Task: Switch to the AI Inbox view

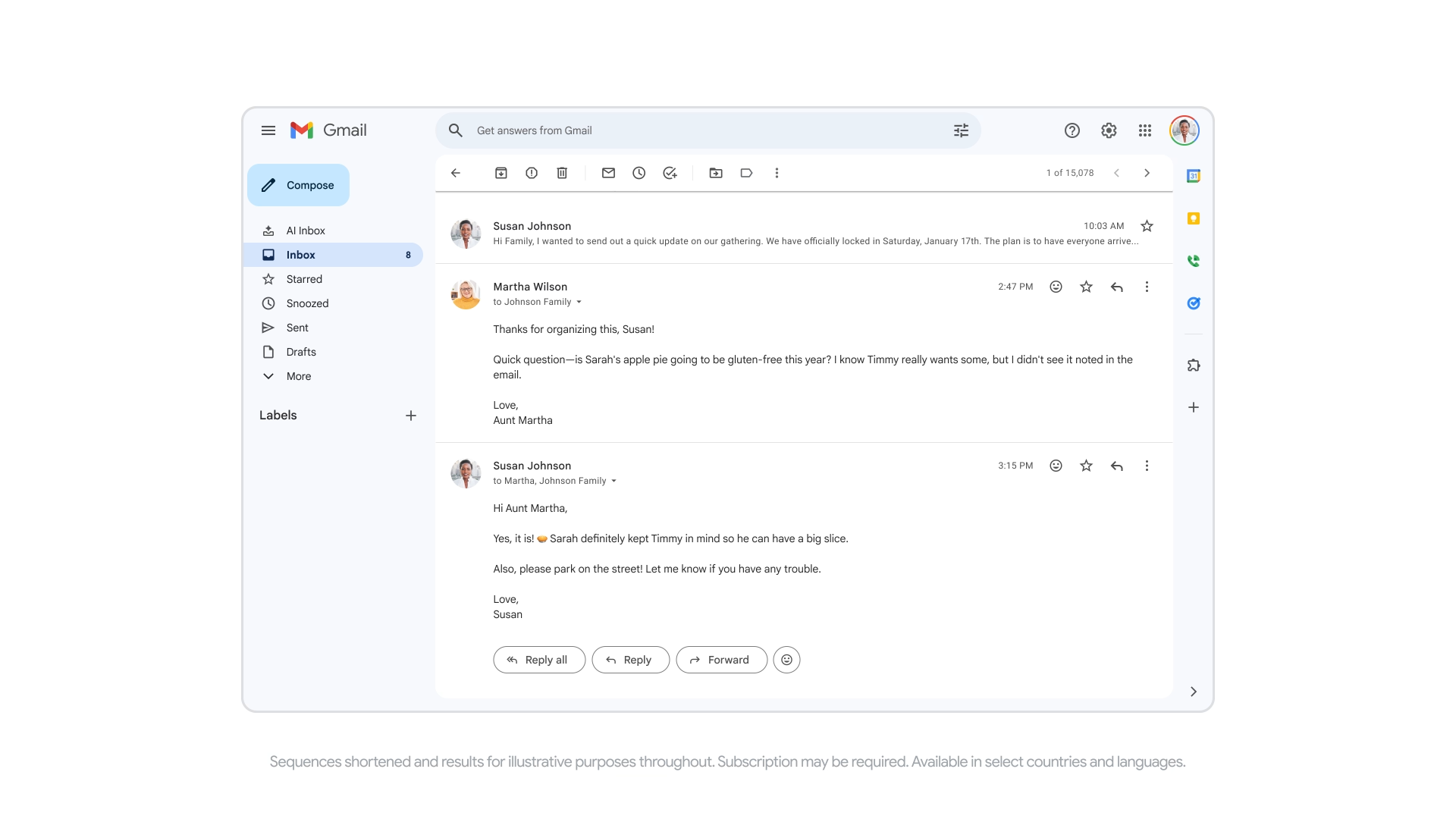Action: (305, 231)
